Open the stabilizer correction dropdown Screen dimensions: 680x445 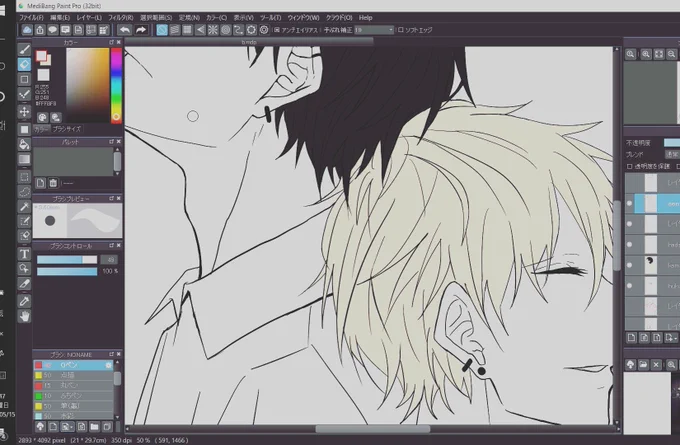374,30
